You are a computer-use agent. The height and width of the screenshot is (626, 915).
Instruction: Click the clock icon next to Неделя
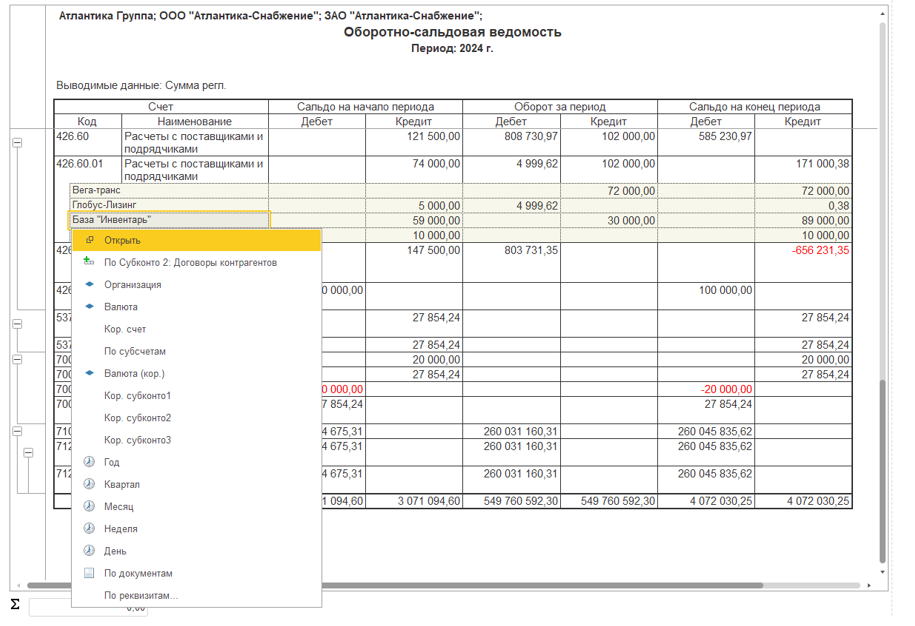coord(89,528)
